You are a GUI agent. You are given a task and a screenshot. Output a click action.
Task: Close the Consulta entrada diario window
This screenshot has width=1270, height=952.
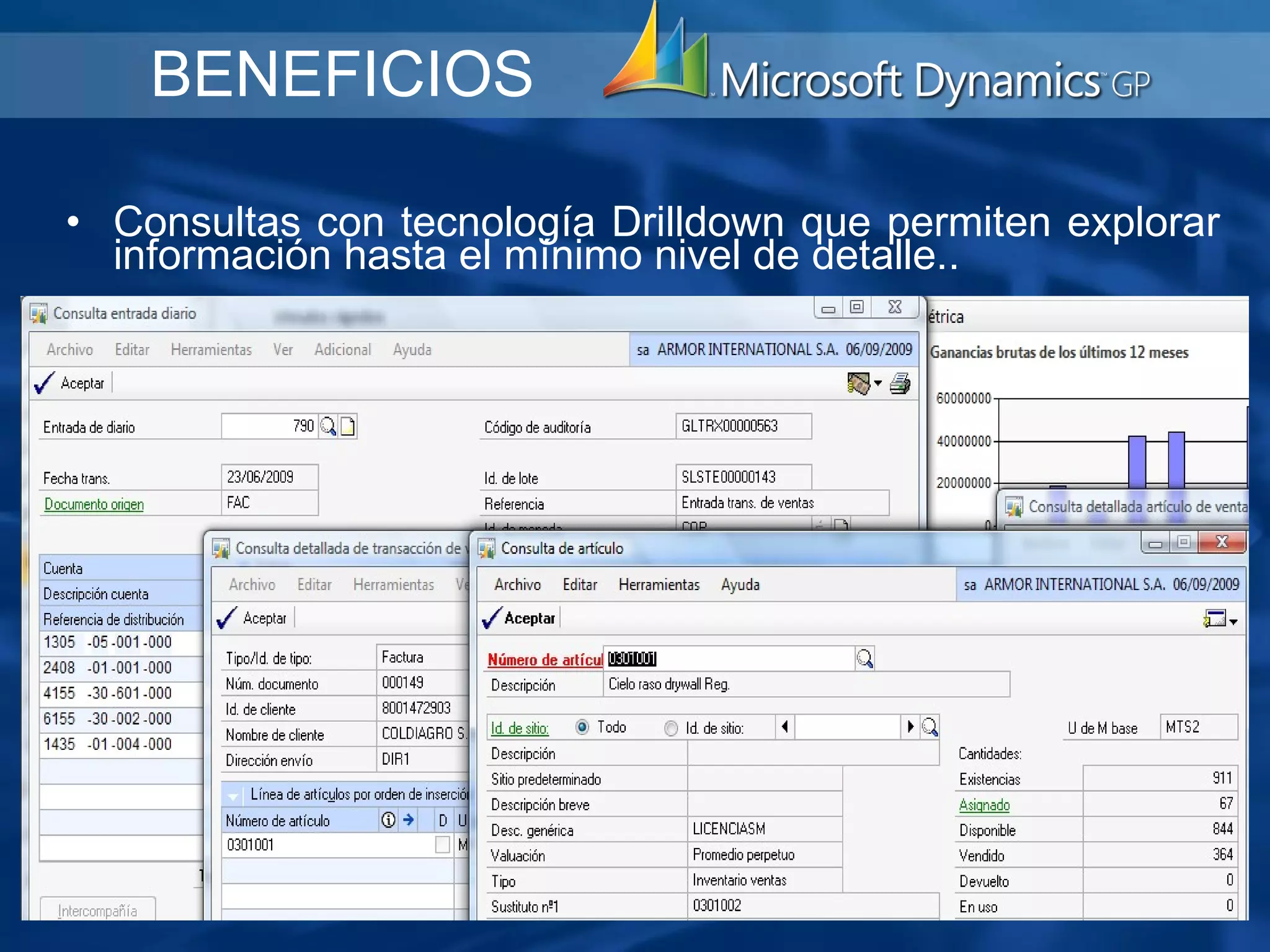(x=895, y=307)
